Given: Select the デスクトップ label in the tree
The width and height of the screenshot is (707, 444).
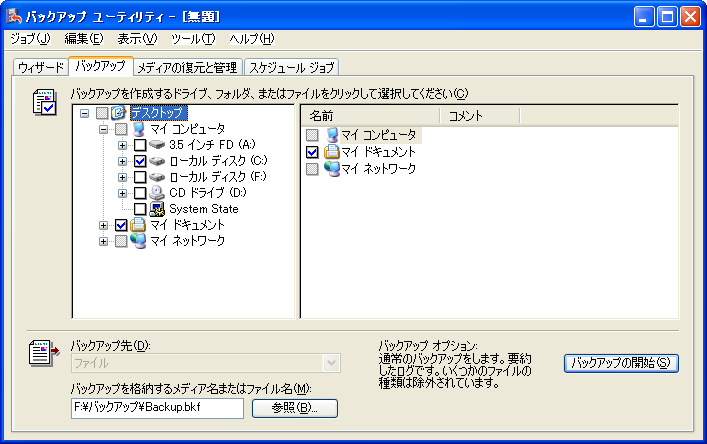Looking at the screenshot, I should (158, 113).
